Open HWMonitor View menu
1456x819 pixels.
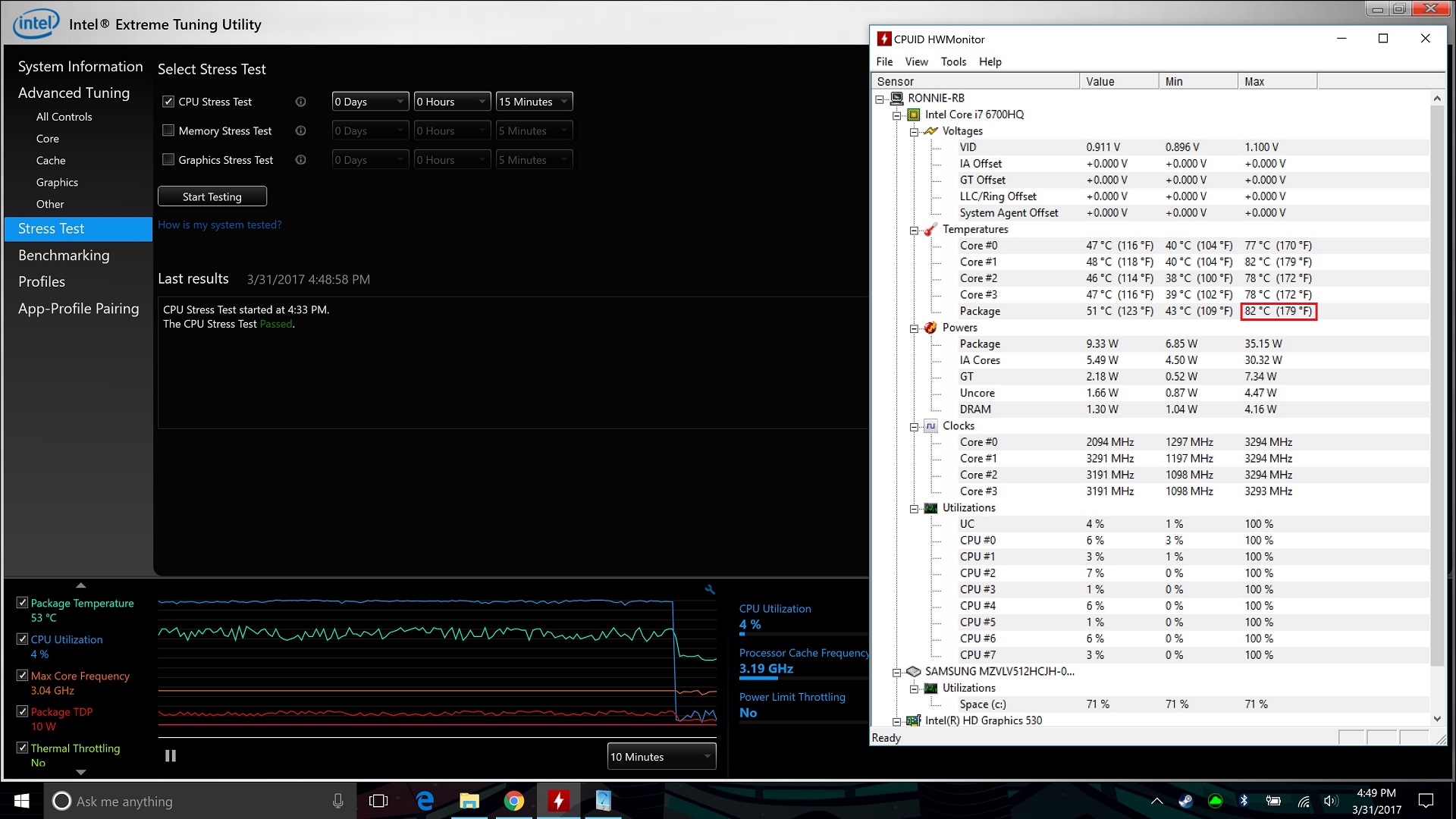click(916, 61)
